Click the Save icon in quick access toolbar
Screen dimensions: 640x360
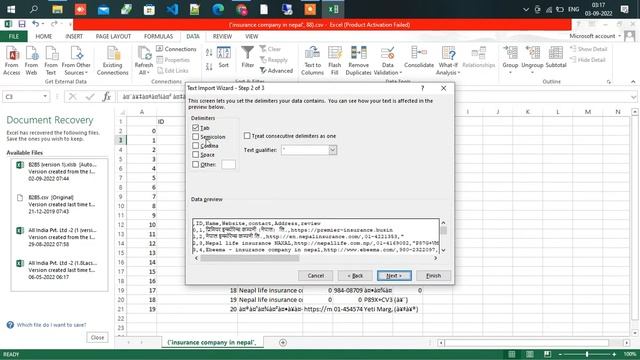22,24
